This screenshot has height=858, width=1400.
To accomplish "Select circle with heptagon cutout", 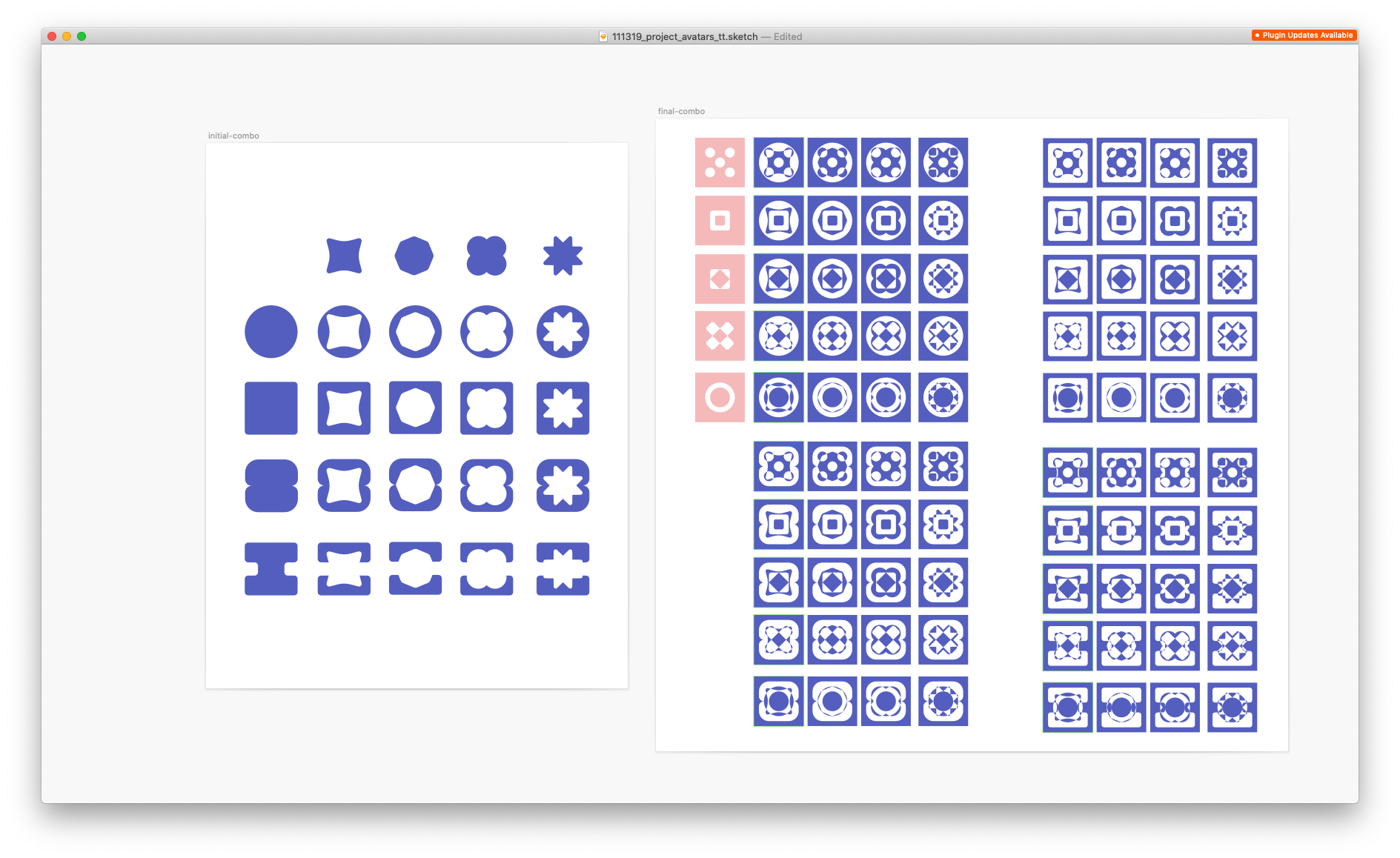I will (x=415, y=331).
